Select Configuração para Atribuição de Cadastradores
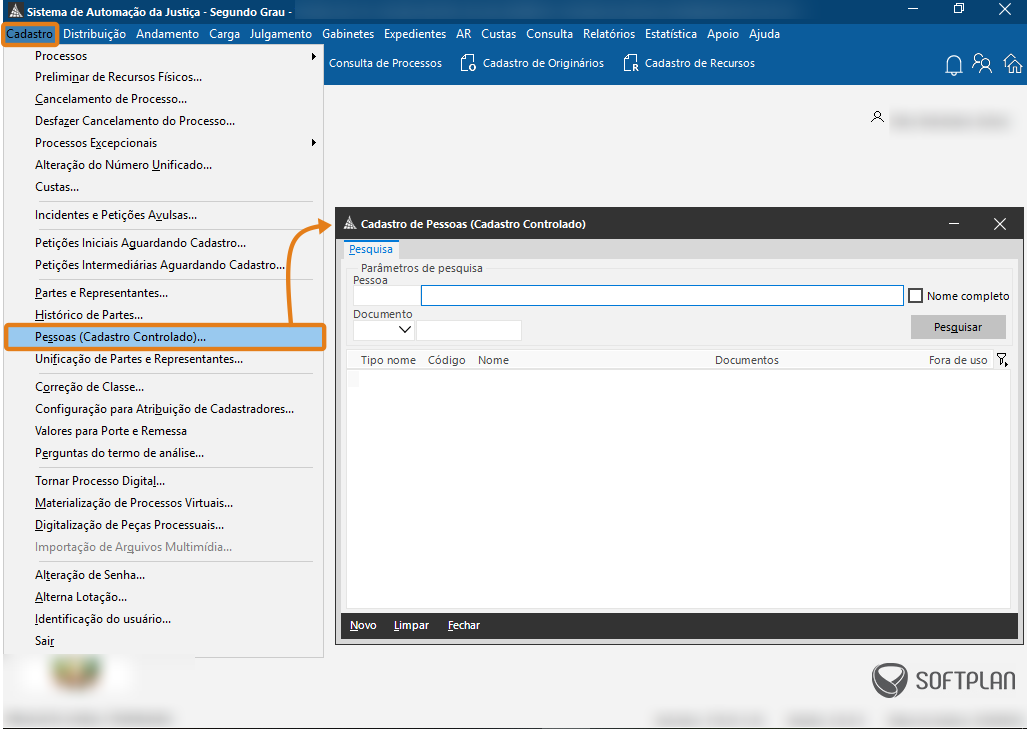Viewport: 1027px width, 729px height. 164,409
